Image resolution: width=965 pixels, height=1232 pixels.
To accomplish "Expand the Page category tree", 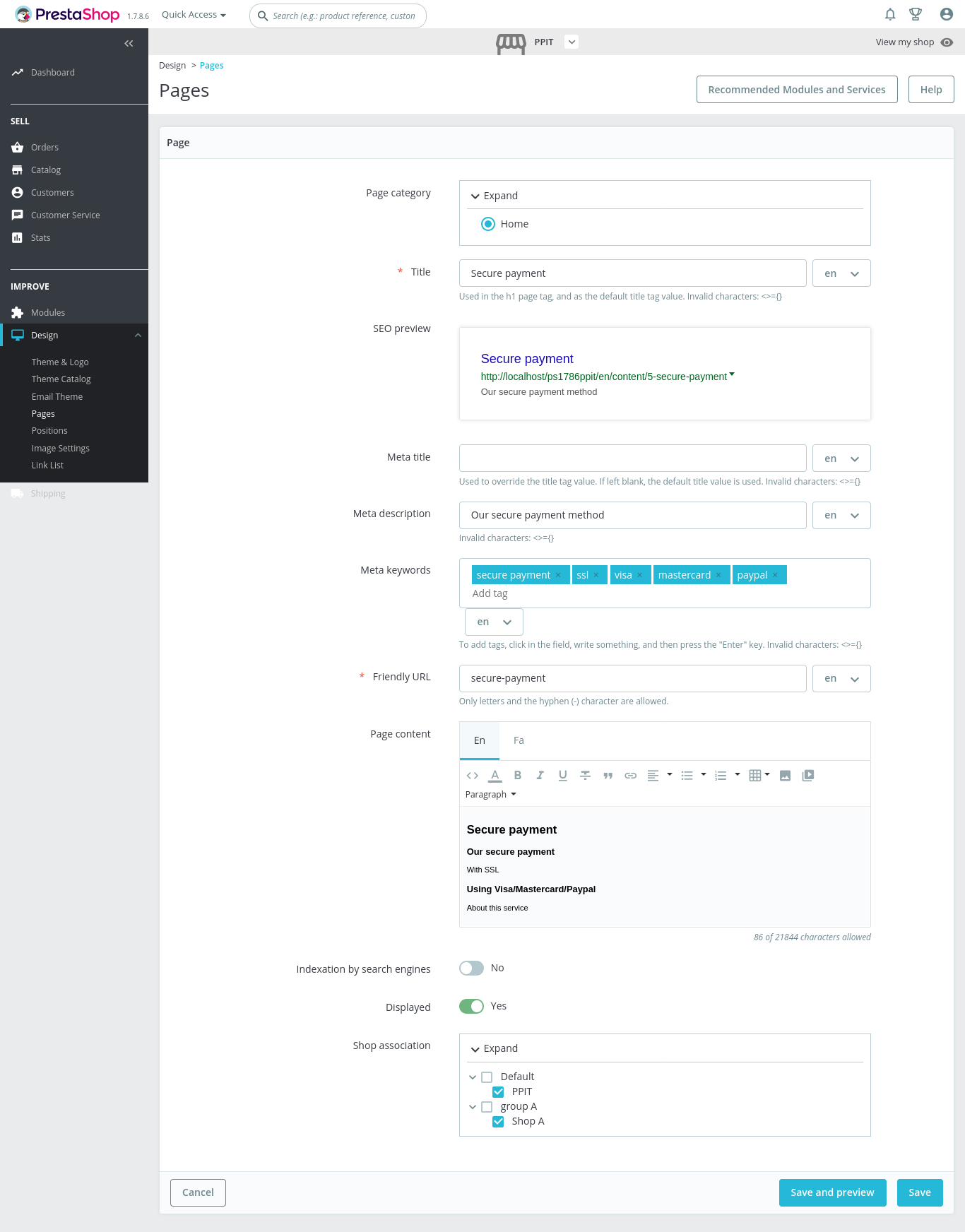I will pos(495,196).
